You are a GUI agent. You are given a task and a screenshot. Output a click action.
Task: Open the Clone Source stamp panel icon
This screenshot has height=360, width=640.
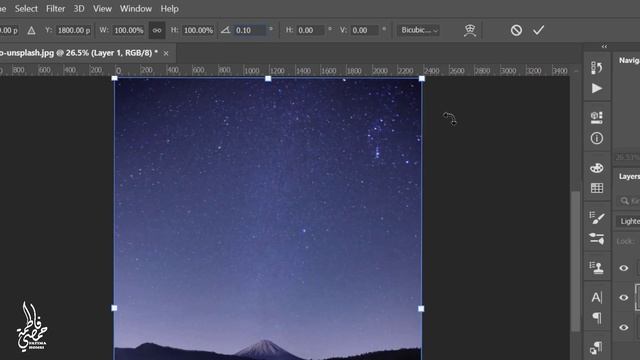coord(597,268)
